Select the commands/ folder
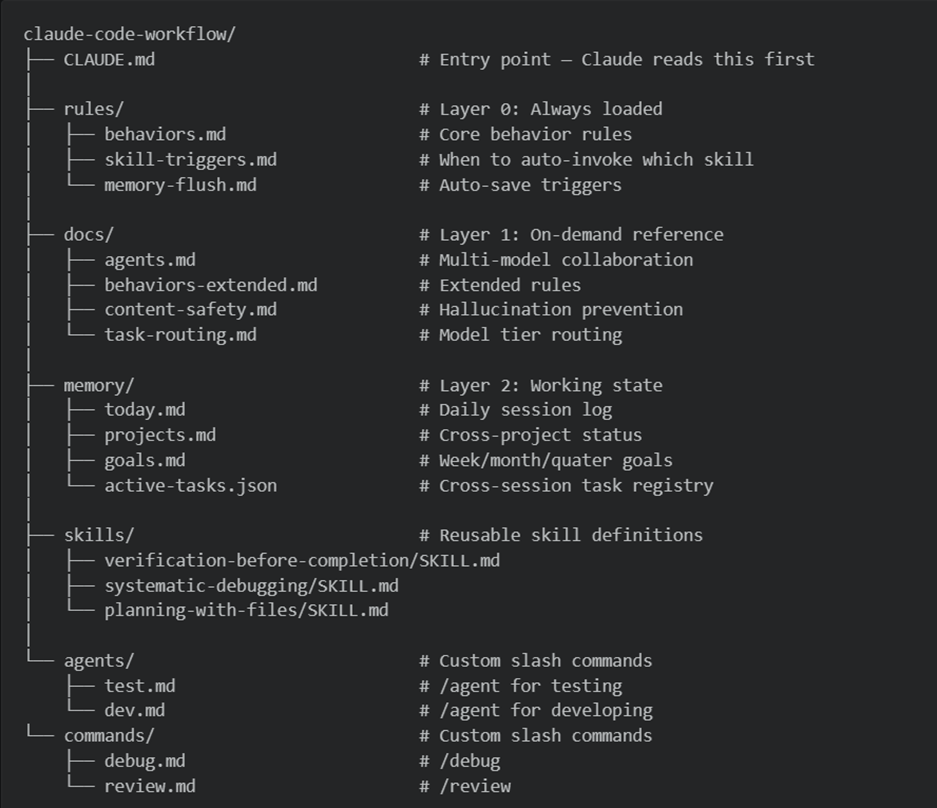Screen dimensions: 937x808 tap(109, 736)
